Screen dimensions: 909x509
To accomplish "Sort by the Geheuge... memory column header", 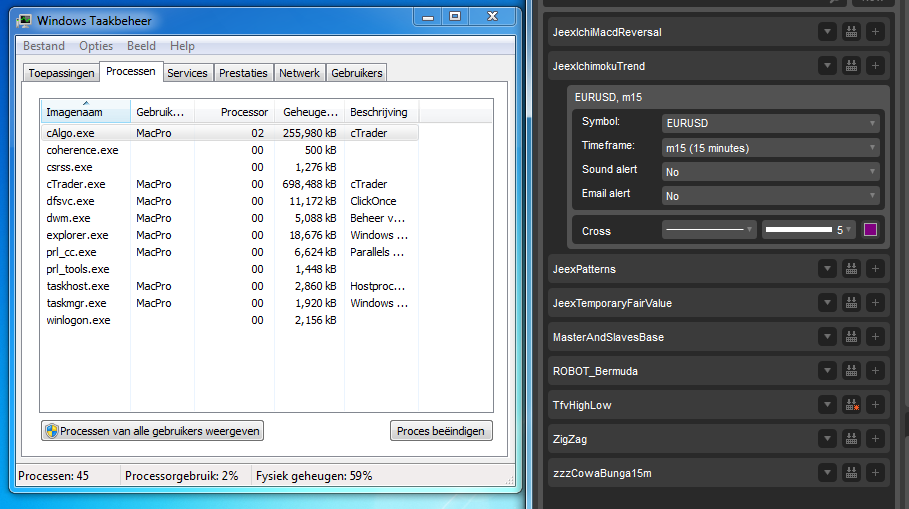I will point(310,112).
